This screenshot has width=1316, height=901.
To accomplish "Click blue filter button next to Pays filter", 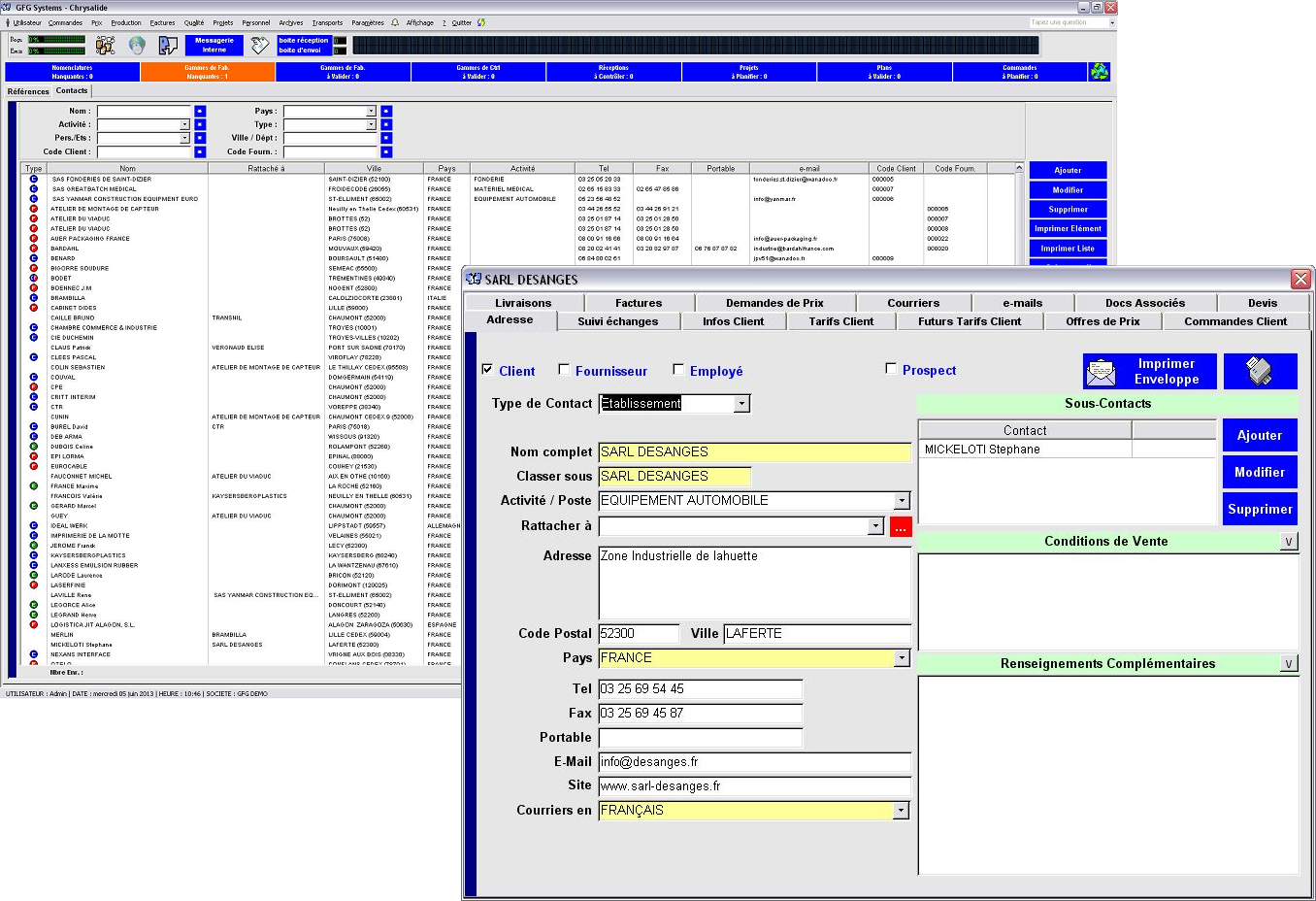I will pos(386,112).
